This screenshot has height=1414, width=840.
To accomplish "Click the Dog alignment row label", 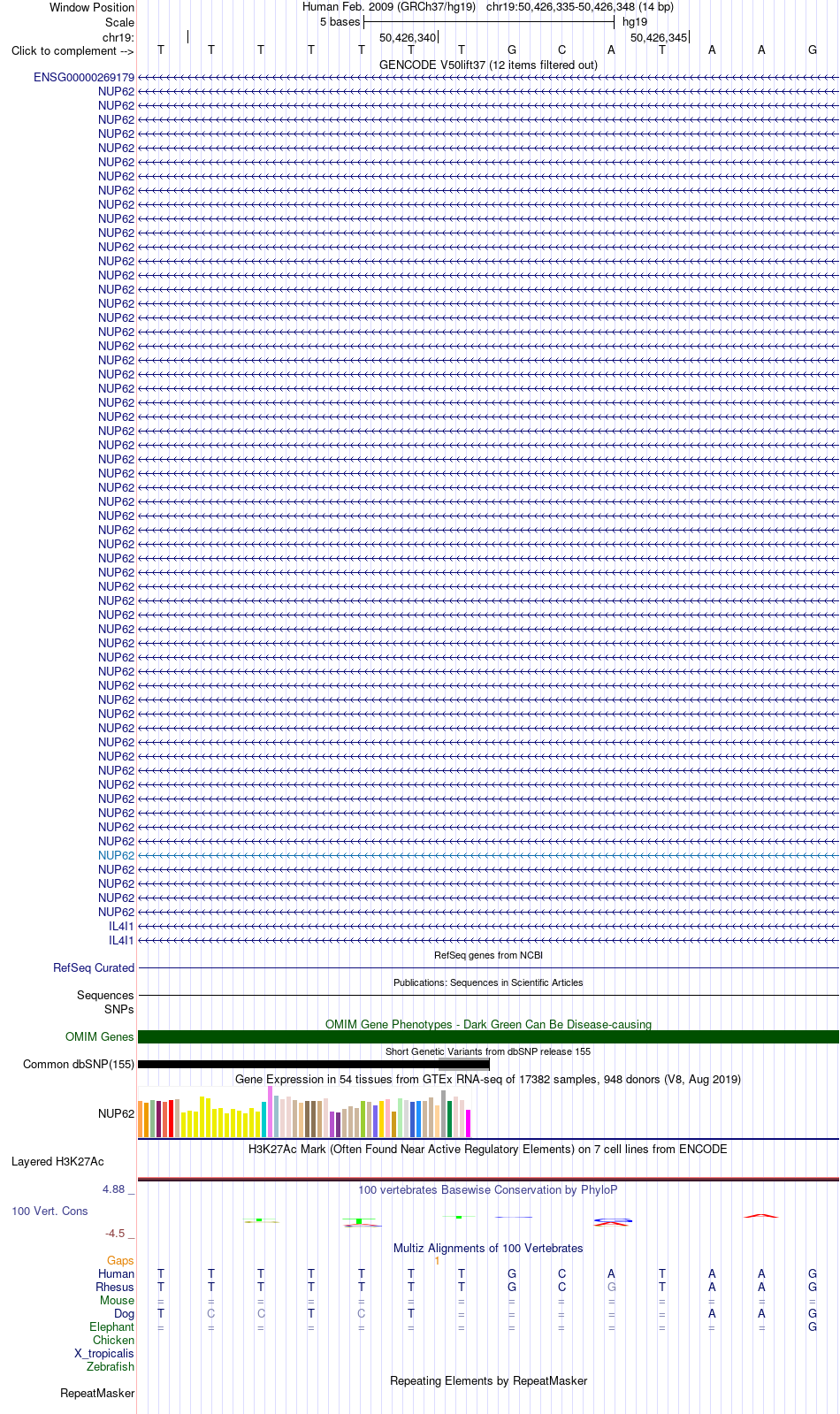I will [x=125, y=1314].
